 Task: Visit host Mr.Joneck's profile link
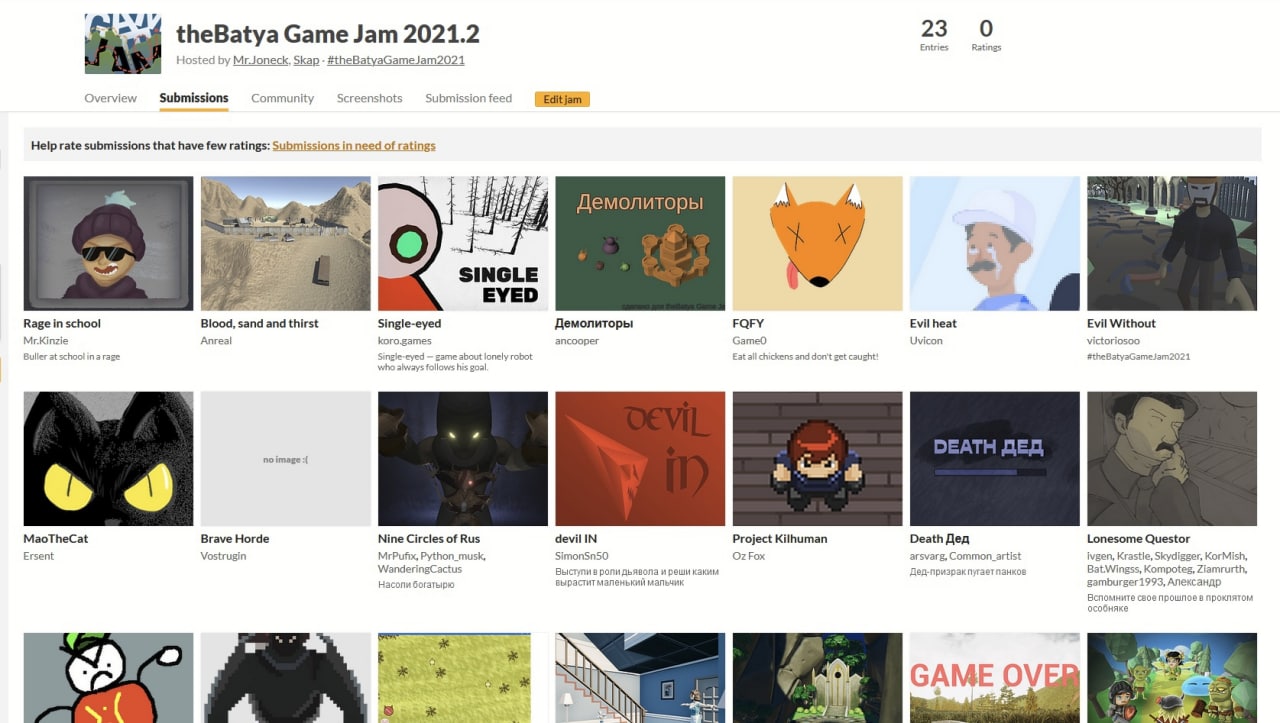click(260, 60)
